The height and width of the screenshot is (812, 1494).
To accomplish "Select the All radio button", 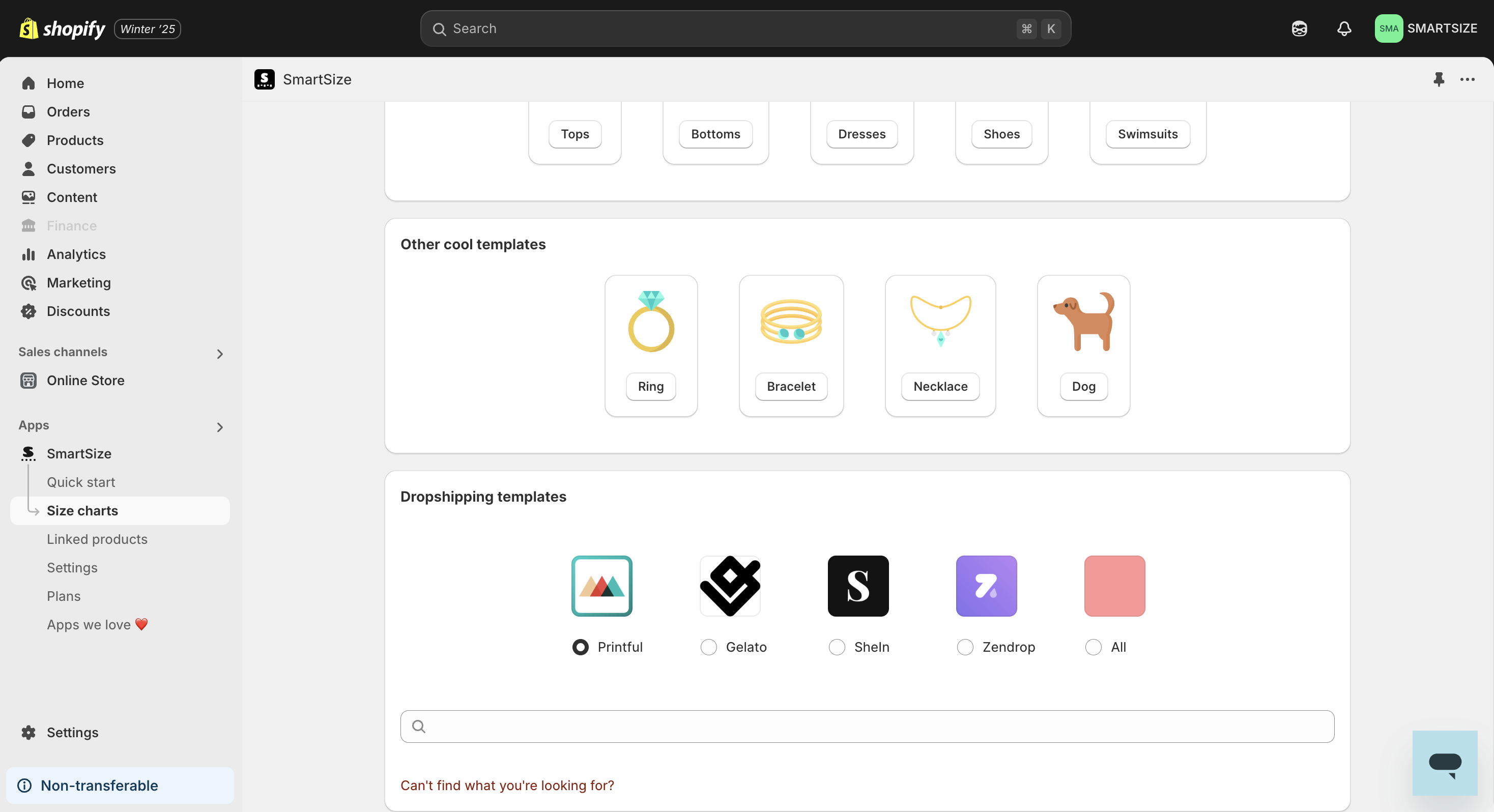I will [x=1093, y=647].
